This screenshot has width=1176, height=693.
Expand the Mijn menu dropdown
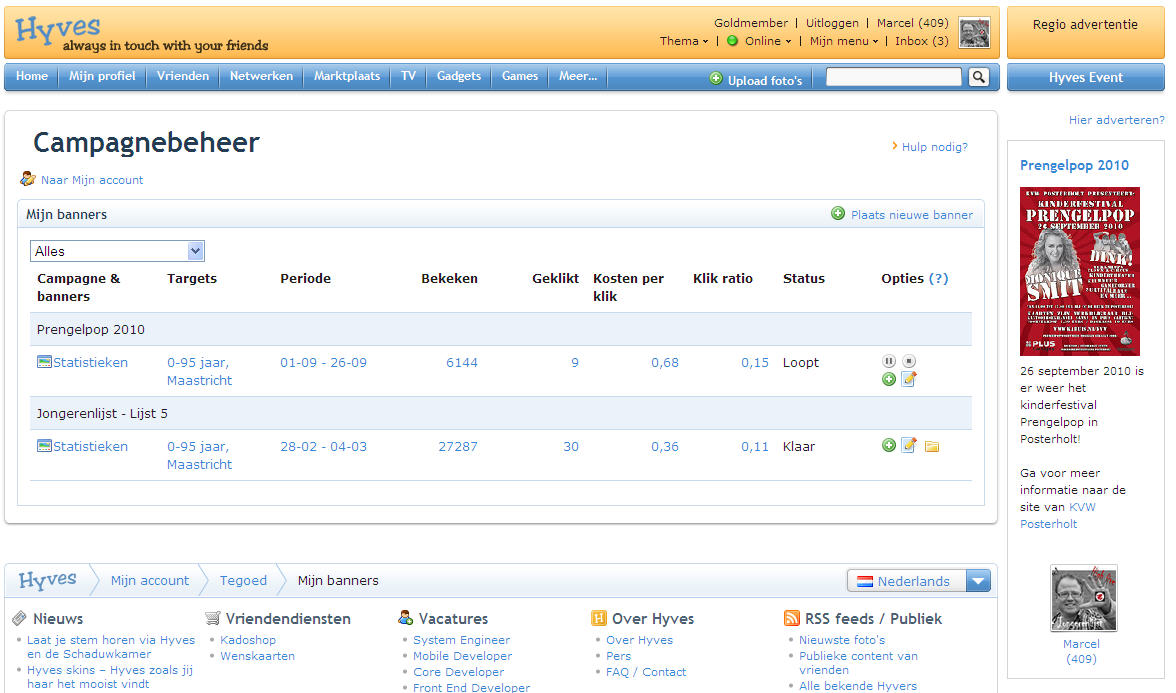coord(843,41)
